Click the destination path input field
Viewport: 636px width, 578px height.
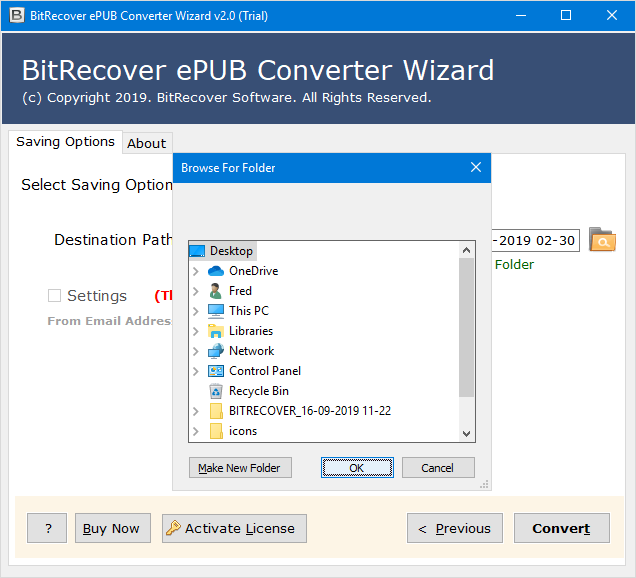pyautogui.click(x=535, y=240)
